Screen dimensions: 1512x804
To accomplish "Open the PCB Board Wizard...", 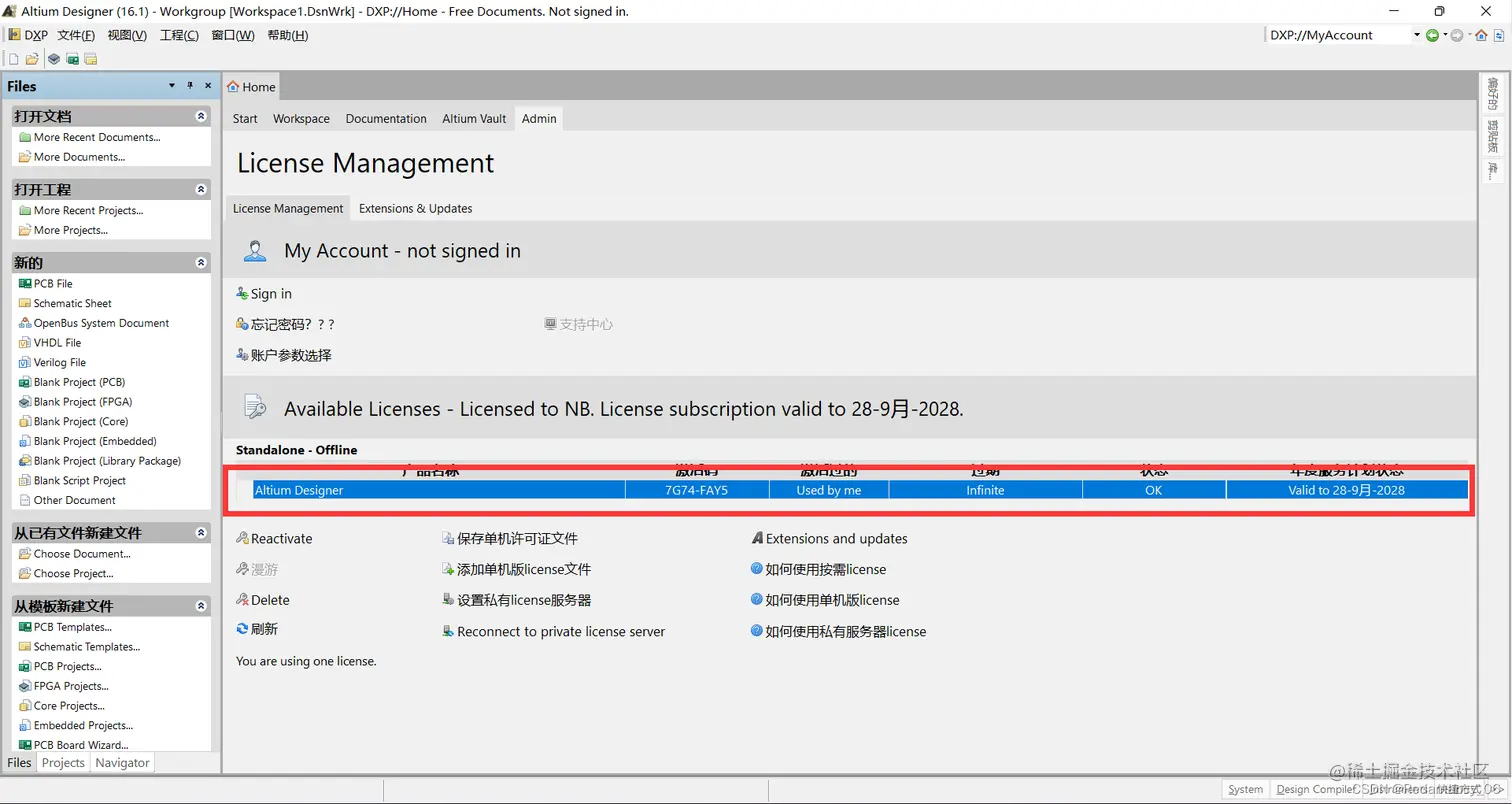I will click(74, 745).
